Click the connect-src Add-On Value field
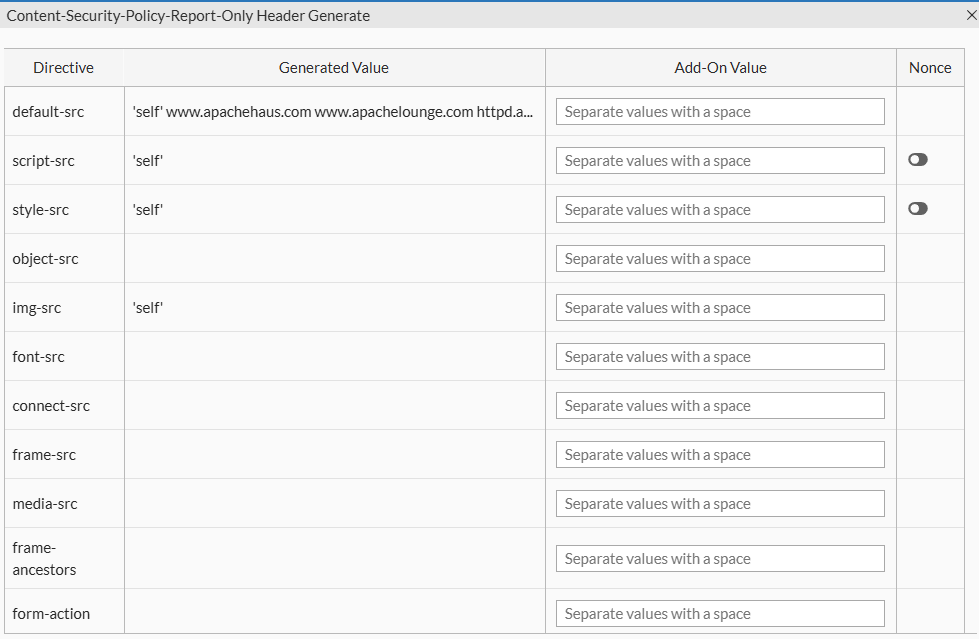The image size is (979, 639). point(720,406)
